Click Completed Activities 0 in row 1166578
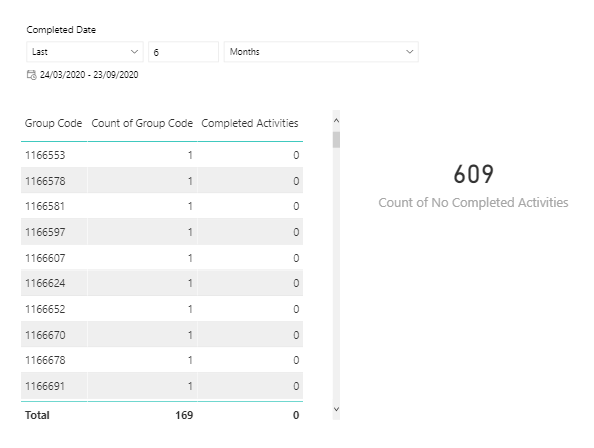The image size is (594, 448). (296, 181)
